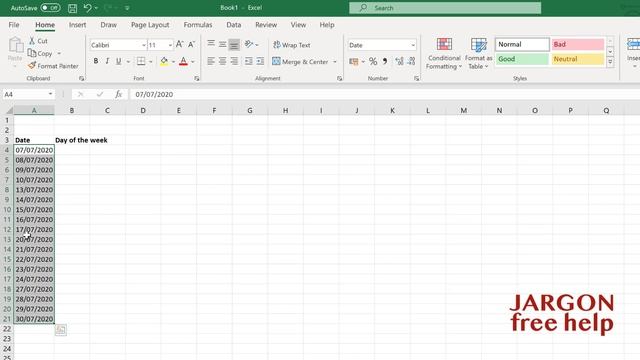Open the font name Calibri dropdown
640x360 pixels.
(144, 45)
